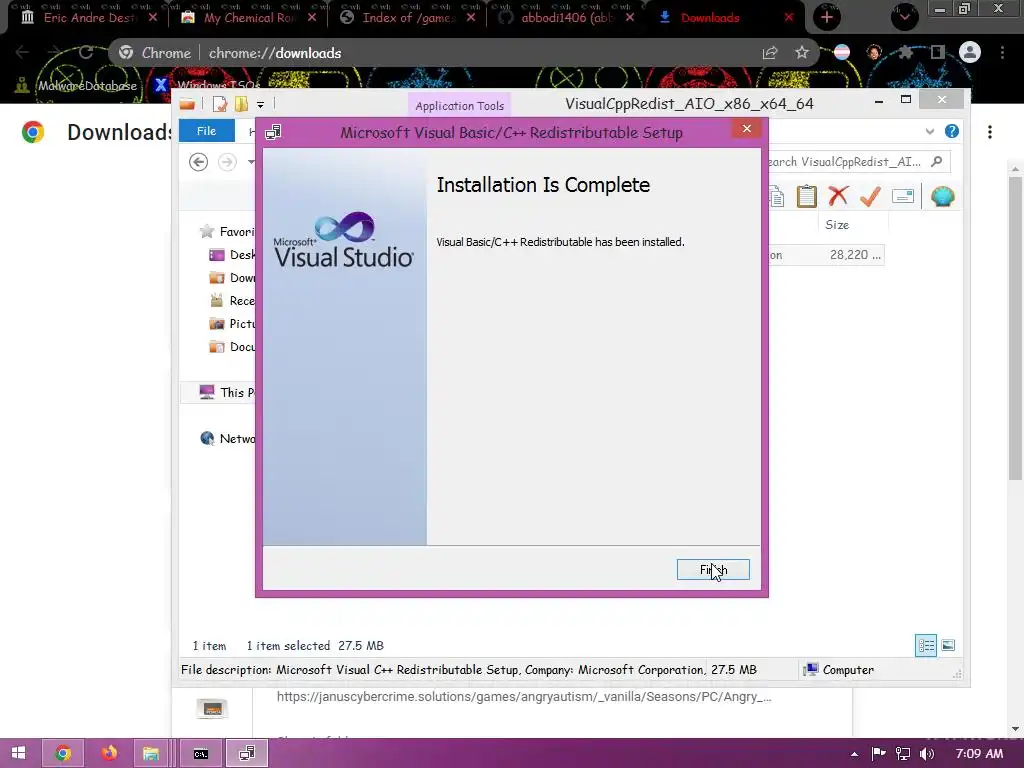Screen dimensions: 1024x768
Task: Select Network in the navigation pane
Action: 227,438
